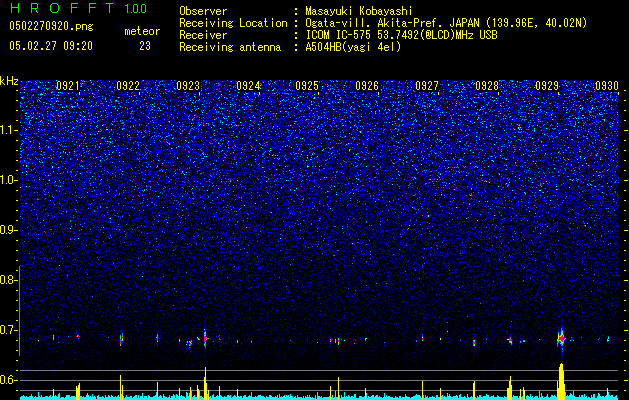This screenshot has width=629, height=400.
Task: Click the strong meteor echo after 0929
Action: click(561, 339)
